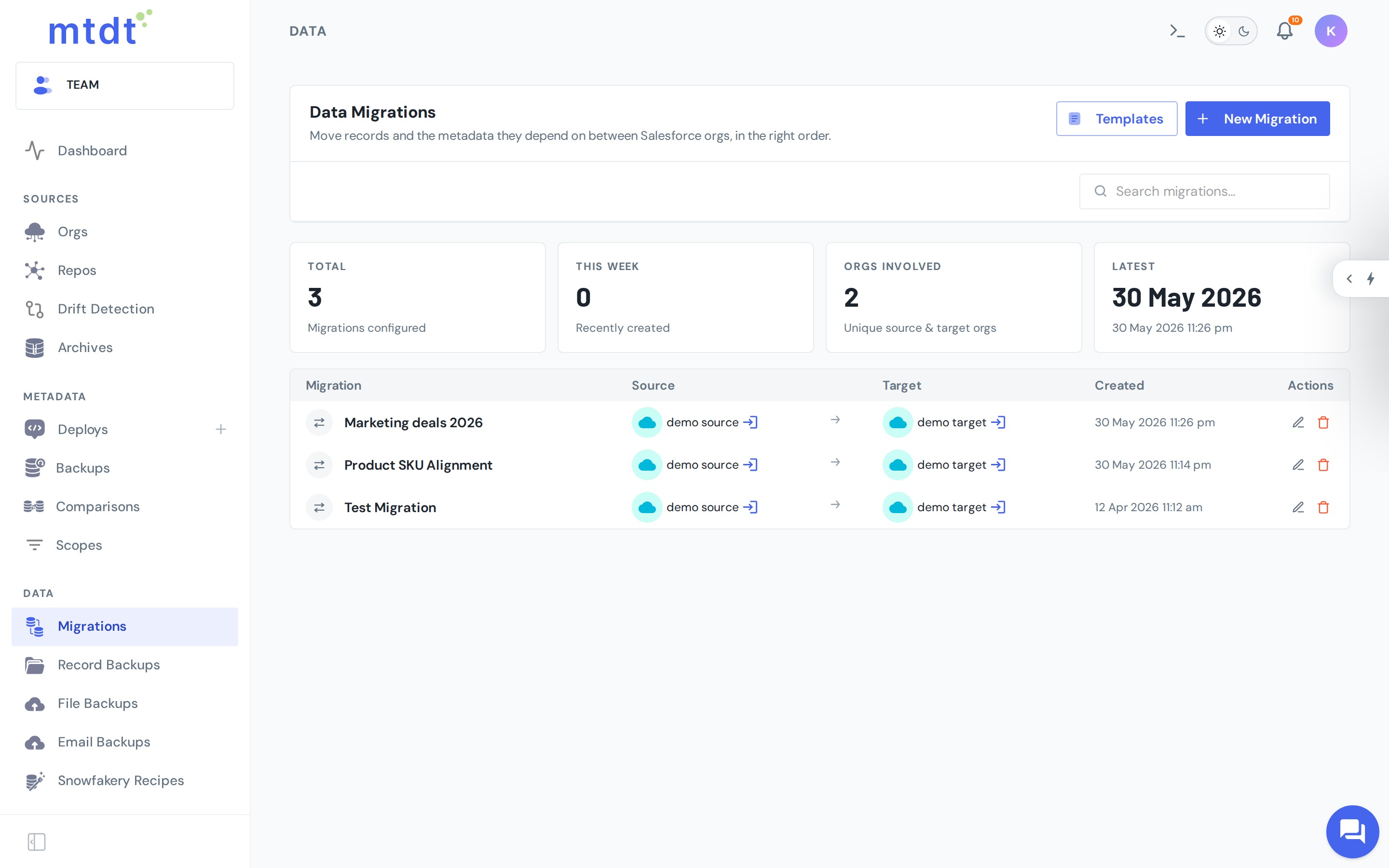Click swap icon for Marketing deals 2026
1389x868 pixels.
(319, 422)
